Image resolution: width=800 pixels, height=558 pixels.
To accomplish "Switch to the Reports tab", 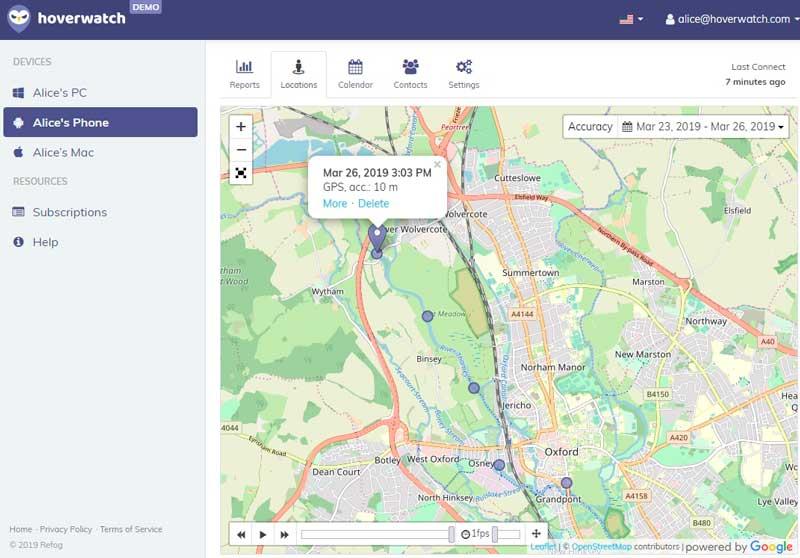I will 244,74.
